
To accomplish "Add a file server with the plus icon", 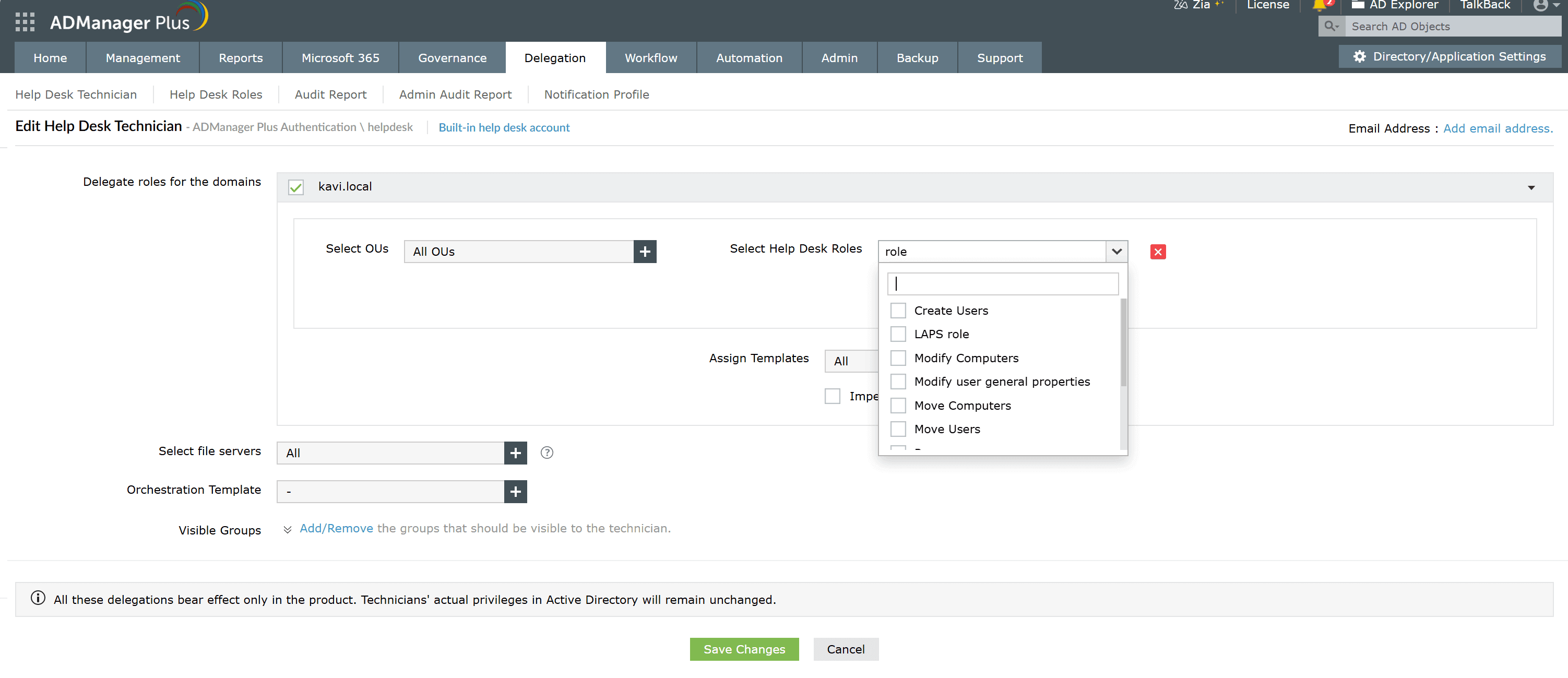I will (516, 453).
